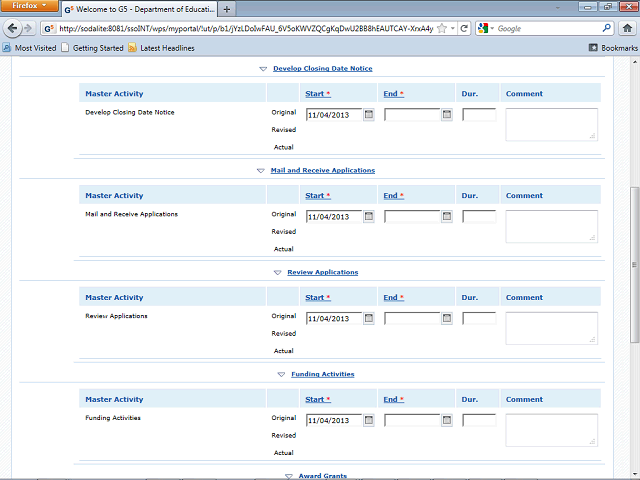Open Latest Headlines feed bookmark
Viewport: 640px width, 480px height.
coord(162,48)
